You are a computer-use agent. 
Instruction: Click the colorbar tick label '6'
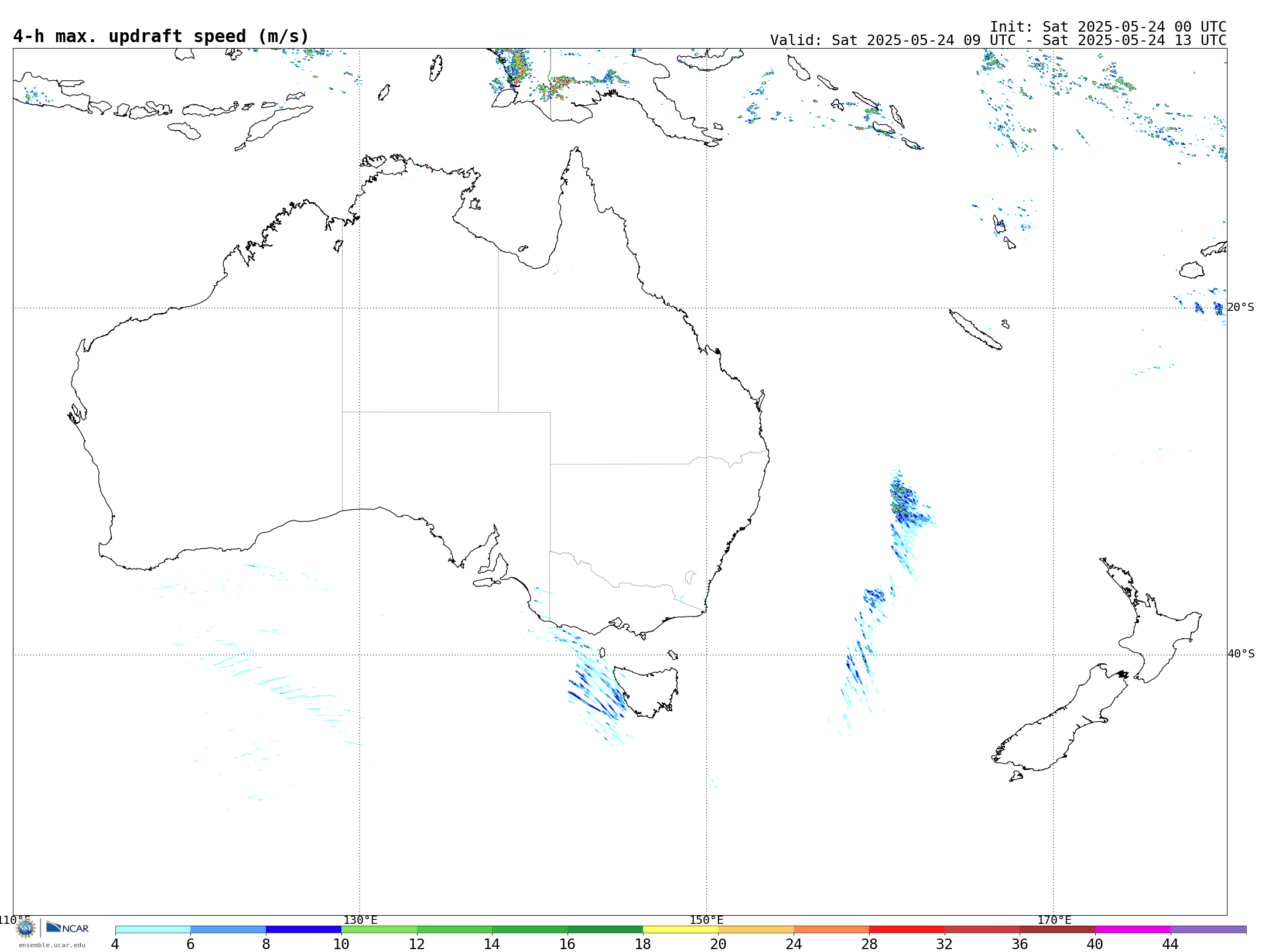[190, 944]
